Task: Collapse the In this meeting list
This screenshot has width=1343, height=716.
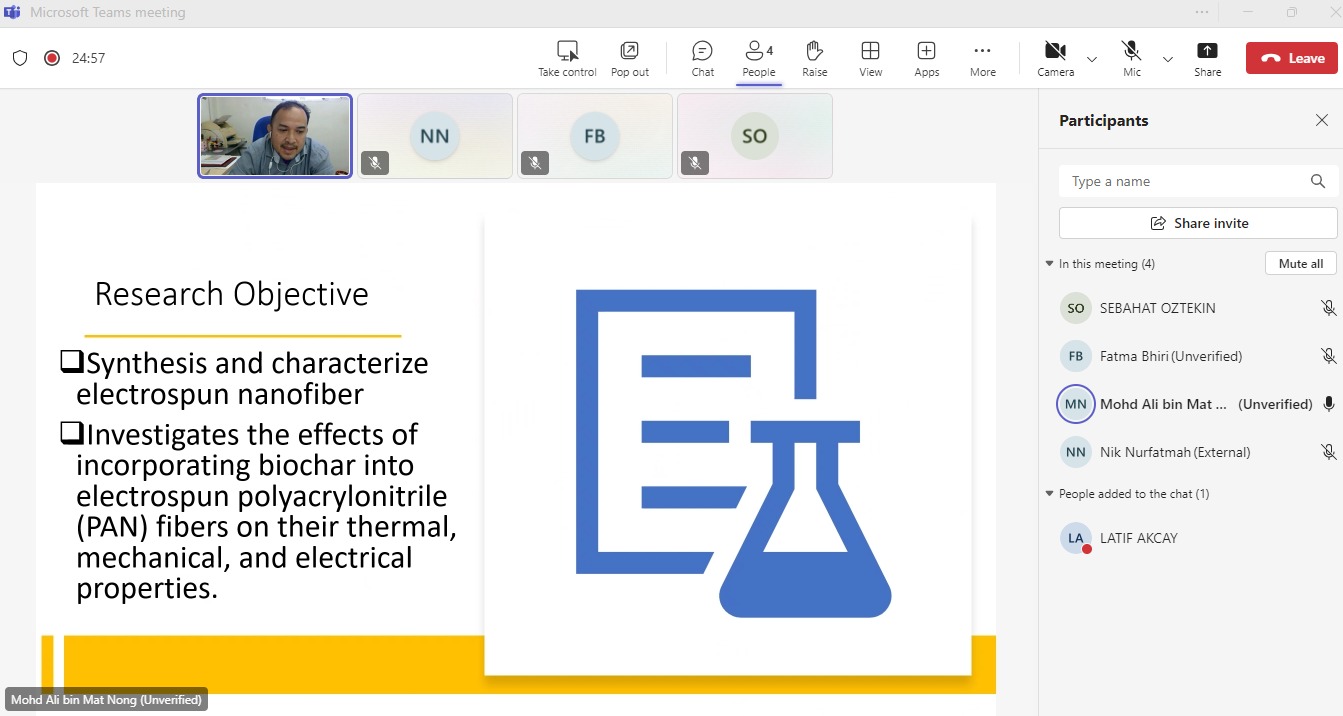Action: [x=1049, y=264]
